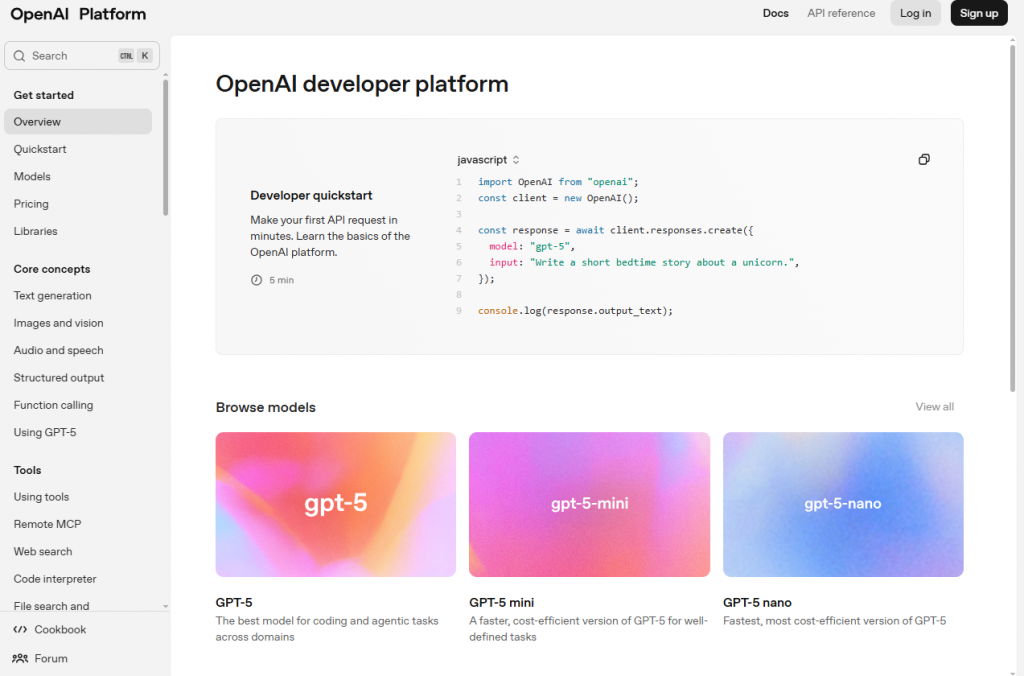Open Quickstart in the sidebar
The image size is (1024, 676).
point(40,149)
